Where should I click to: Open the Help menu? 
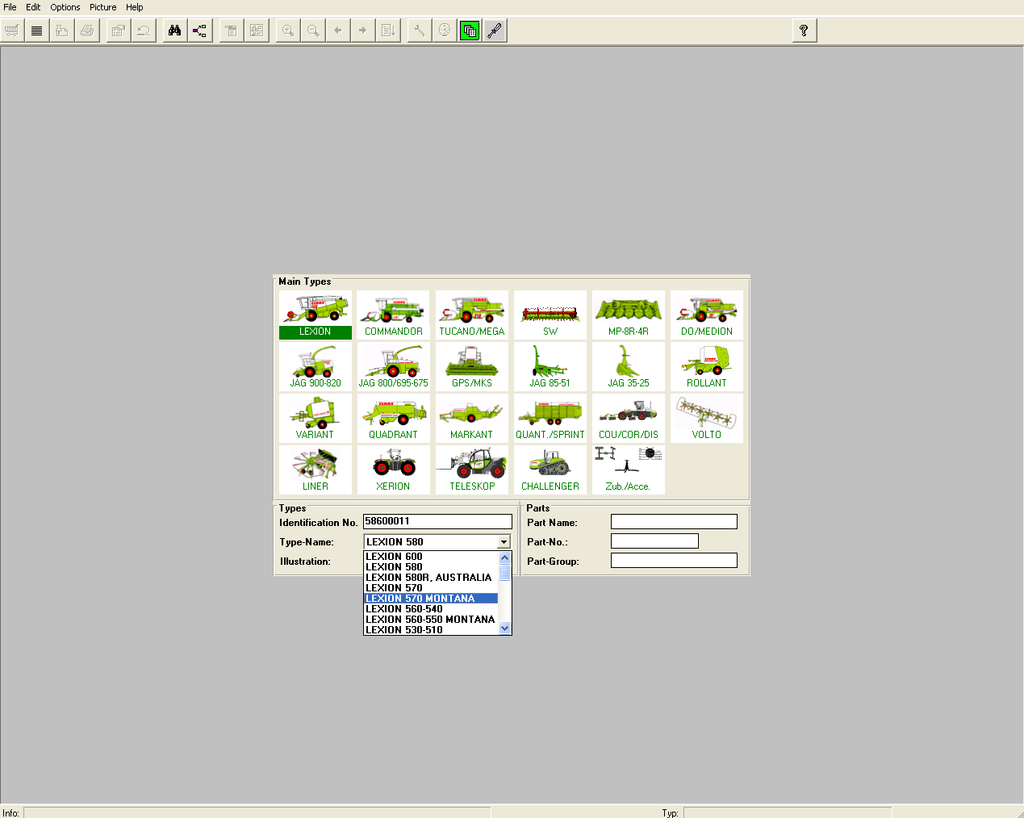[x=135, y=7]
